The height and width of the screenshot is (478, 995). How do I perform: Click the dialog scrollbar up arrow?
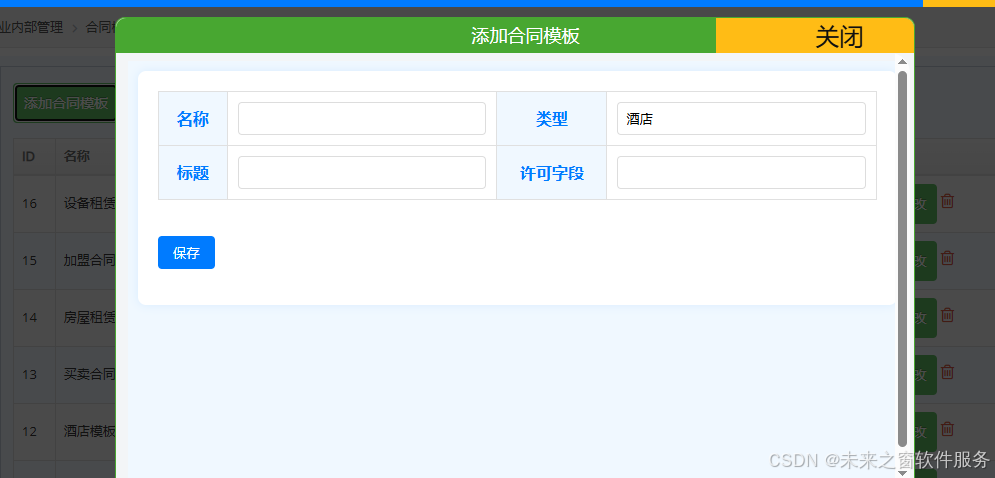point(902,62)
